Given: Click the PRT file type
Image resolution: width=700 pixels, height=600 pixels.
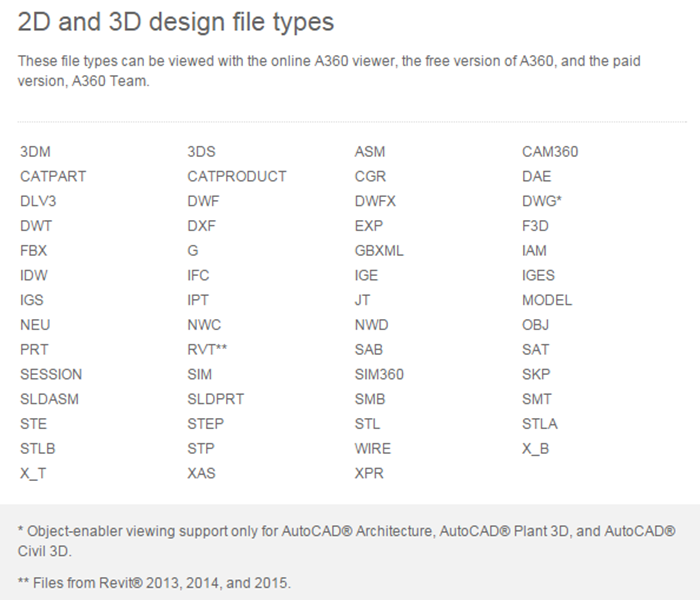Looking at the screenshot, I should [x=34, y=350].
